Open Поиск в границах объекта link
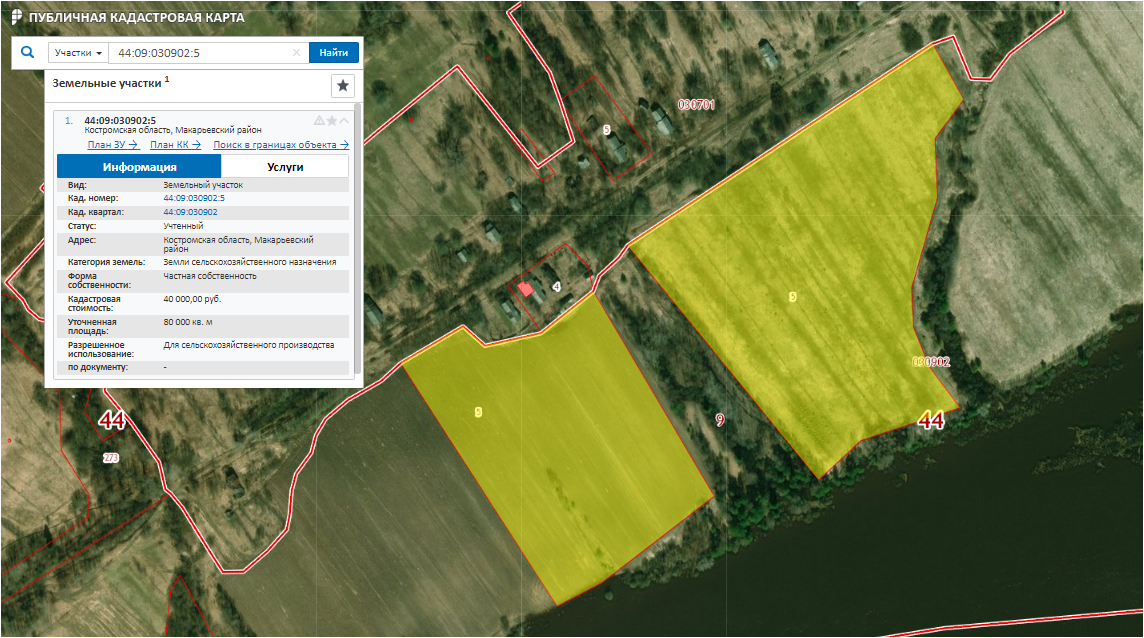Screen dimensions: 1144x638 (x=281, y=145)
